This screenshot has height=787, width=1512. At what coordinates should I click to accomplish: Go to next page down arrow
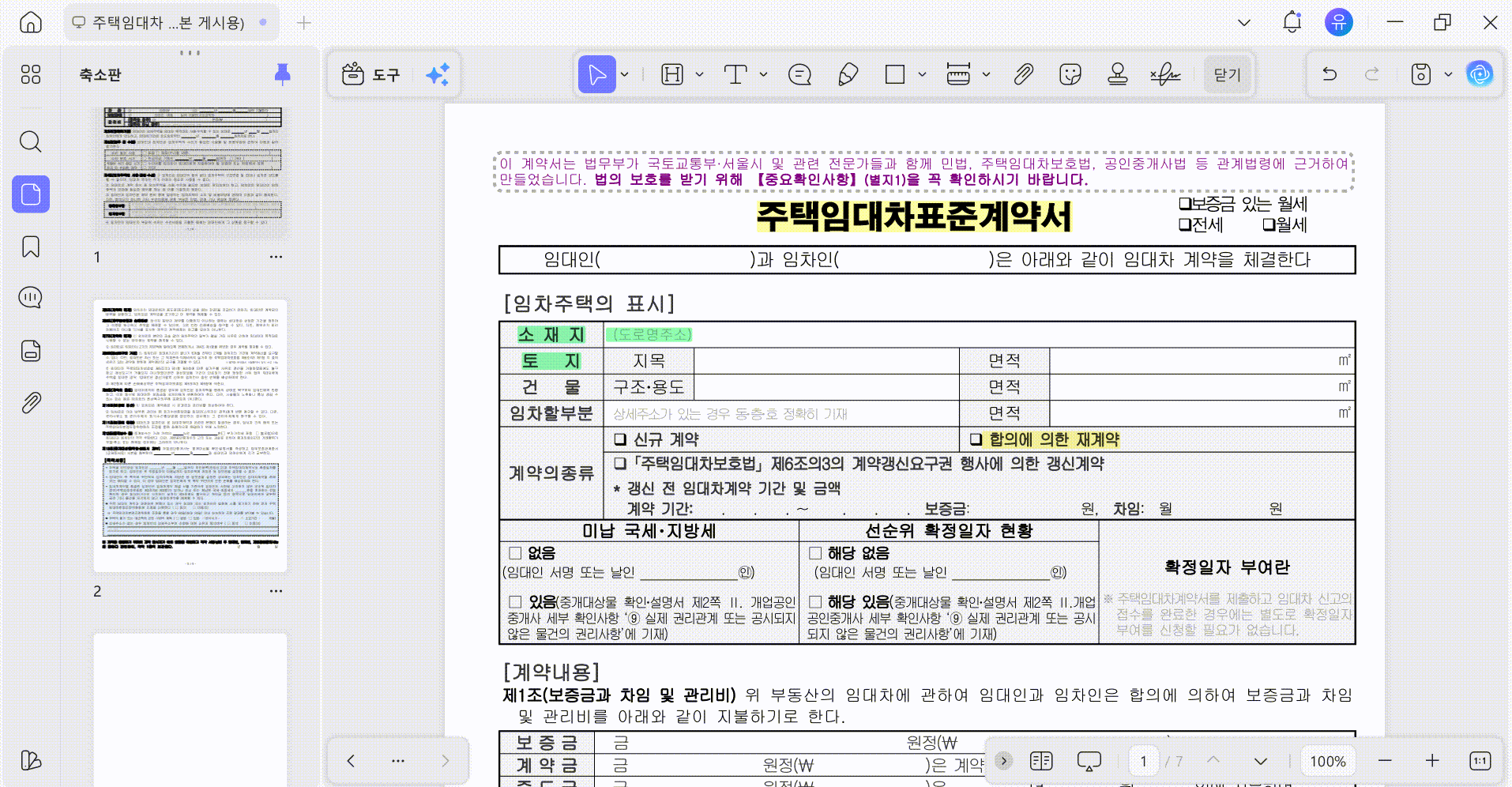pos(1261,761)
